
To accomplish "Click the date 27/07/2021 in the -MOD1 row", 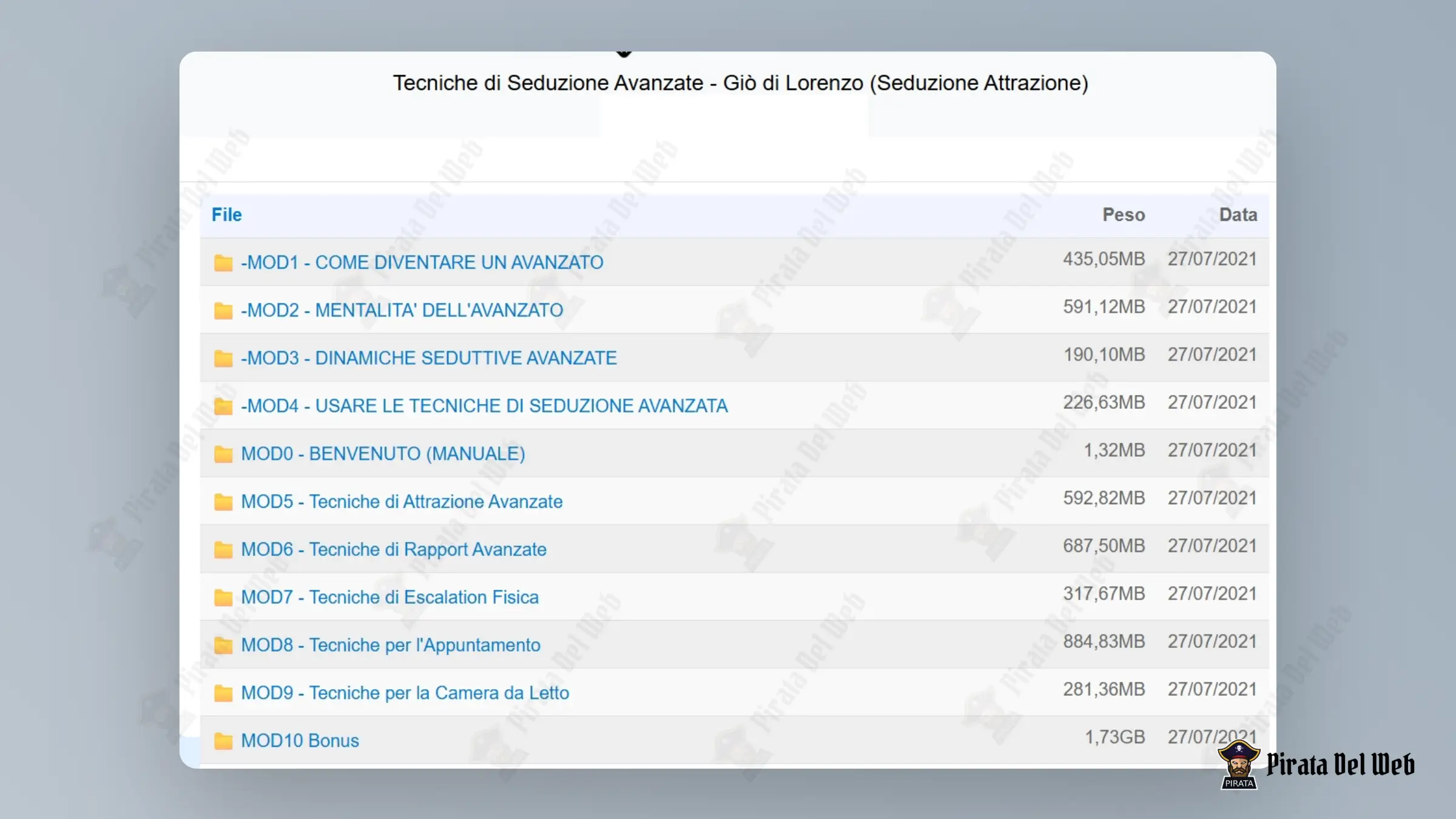I will pos(1212,259).
